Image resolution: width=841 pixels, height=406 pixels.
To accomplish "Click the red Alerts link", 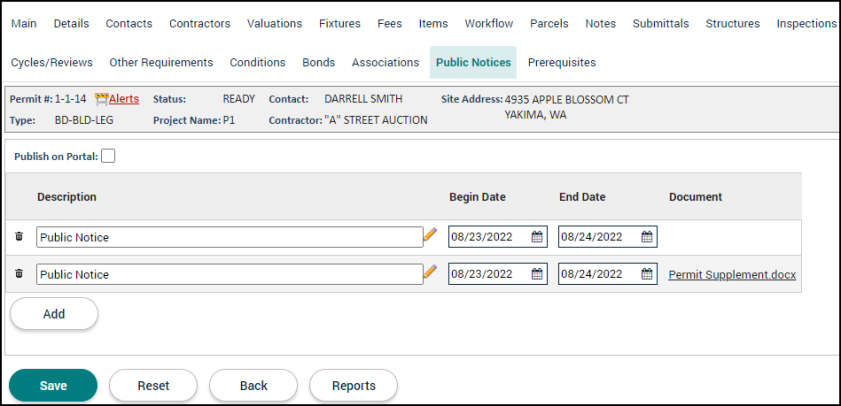I will pos(124,99).
